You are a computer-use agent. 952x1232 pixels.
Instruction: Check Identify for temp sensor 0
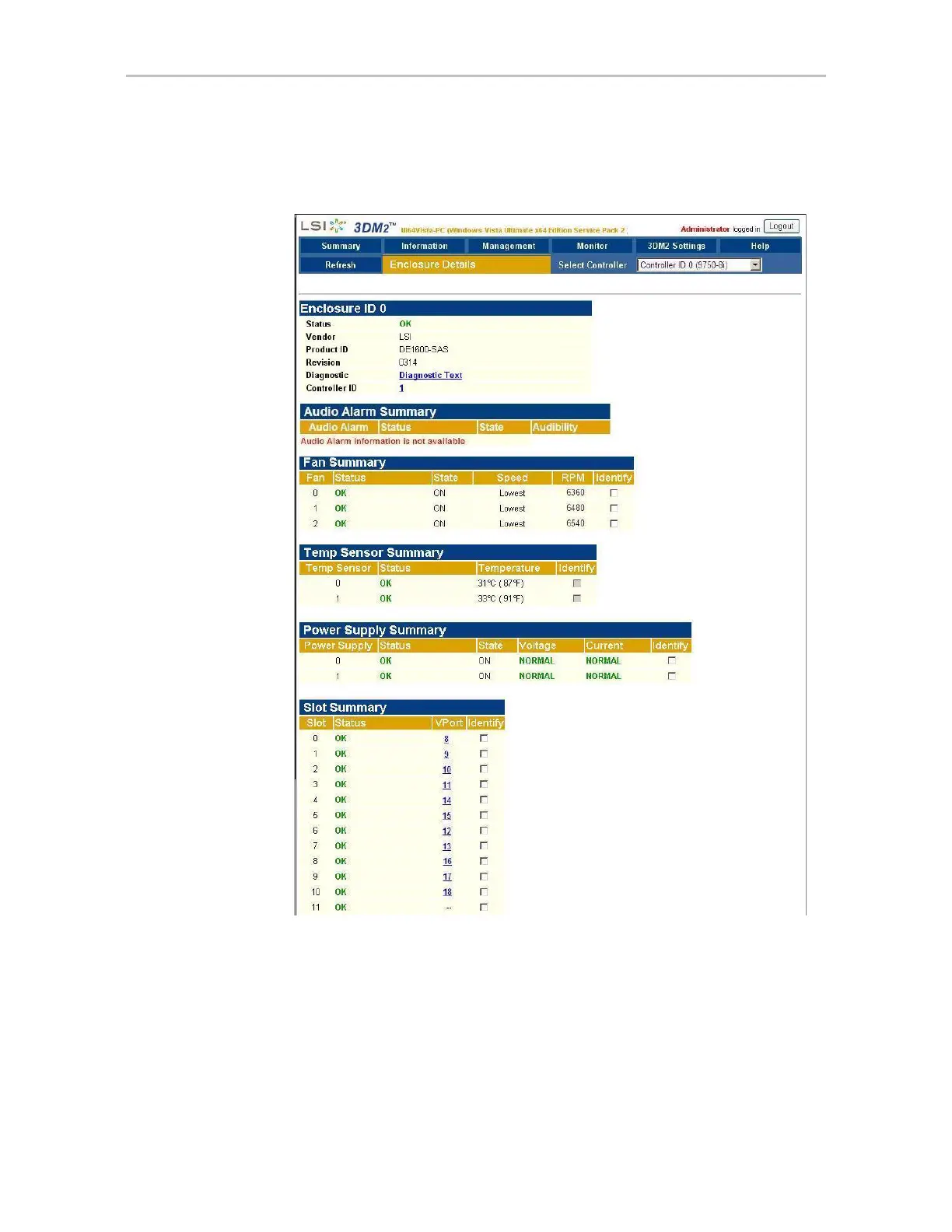point(576,583)
